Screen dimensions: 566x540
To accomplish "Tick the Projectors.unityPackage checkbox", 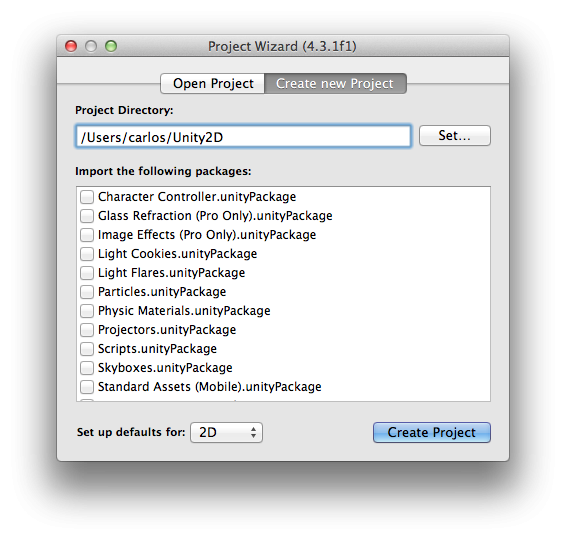I will pyautogui.click(x=87, y=330).
